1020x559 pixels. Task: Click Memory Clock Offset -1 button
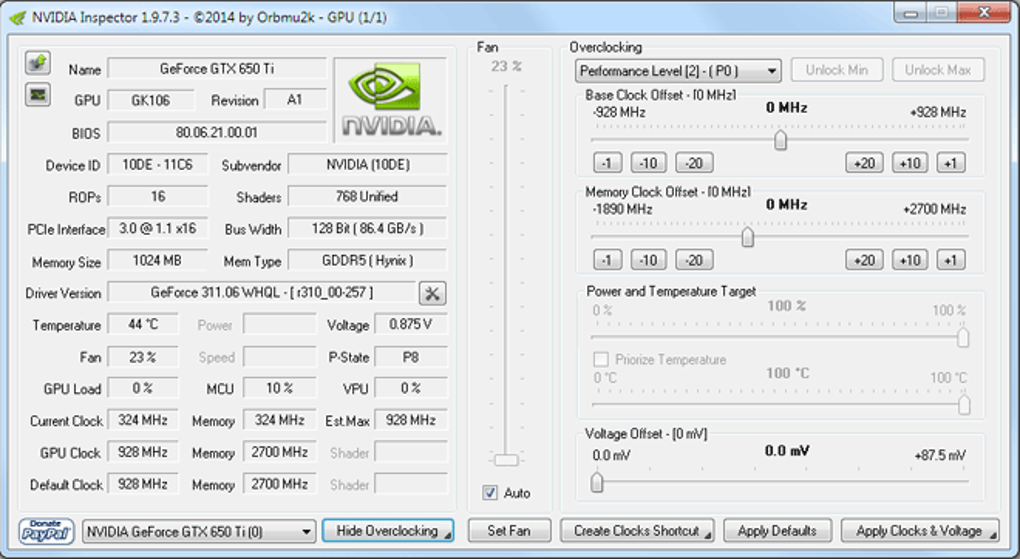608,260
